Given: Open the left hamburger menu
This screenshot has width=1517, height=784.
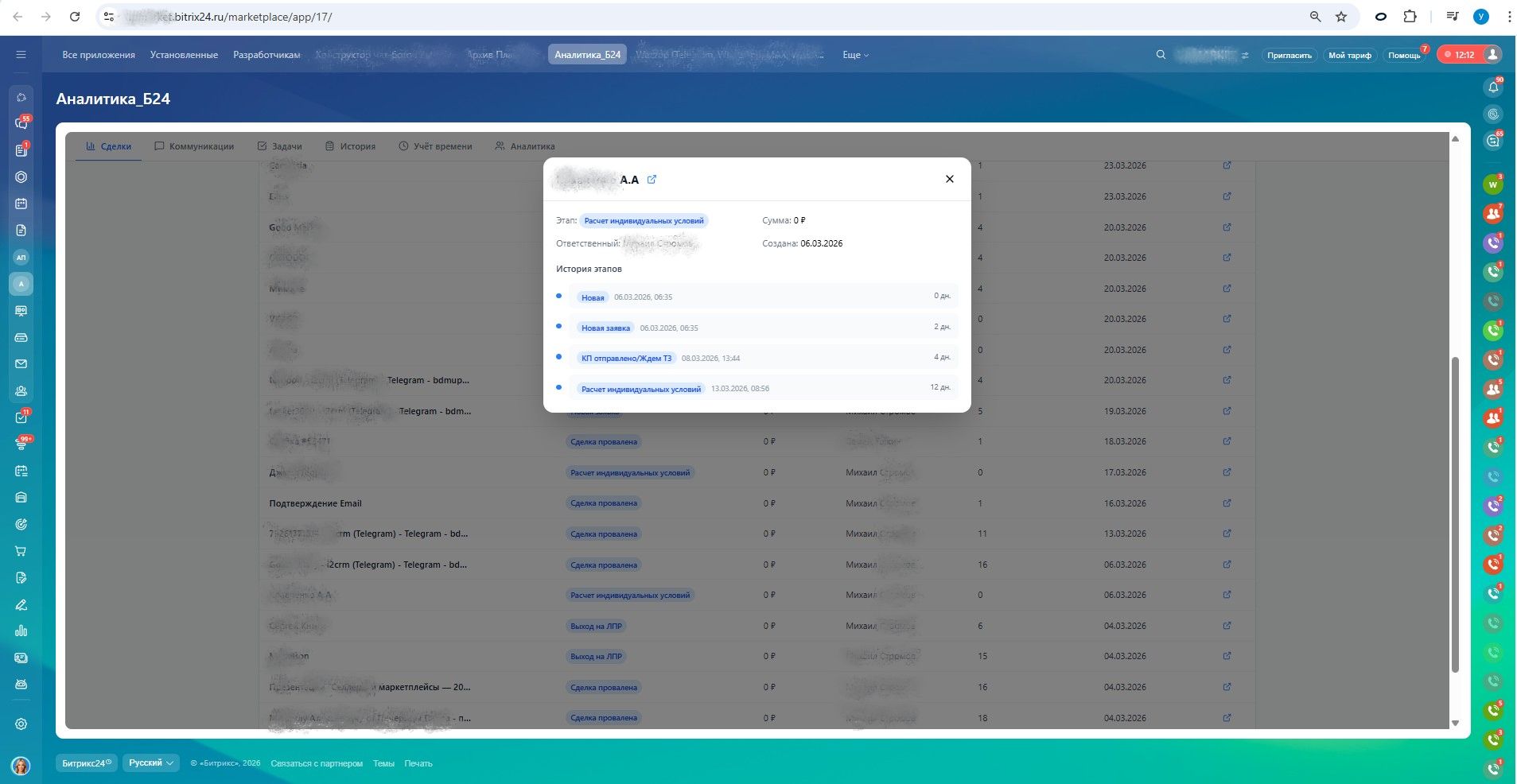Looking at the screenshot, I should [x=21, y=55].
